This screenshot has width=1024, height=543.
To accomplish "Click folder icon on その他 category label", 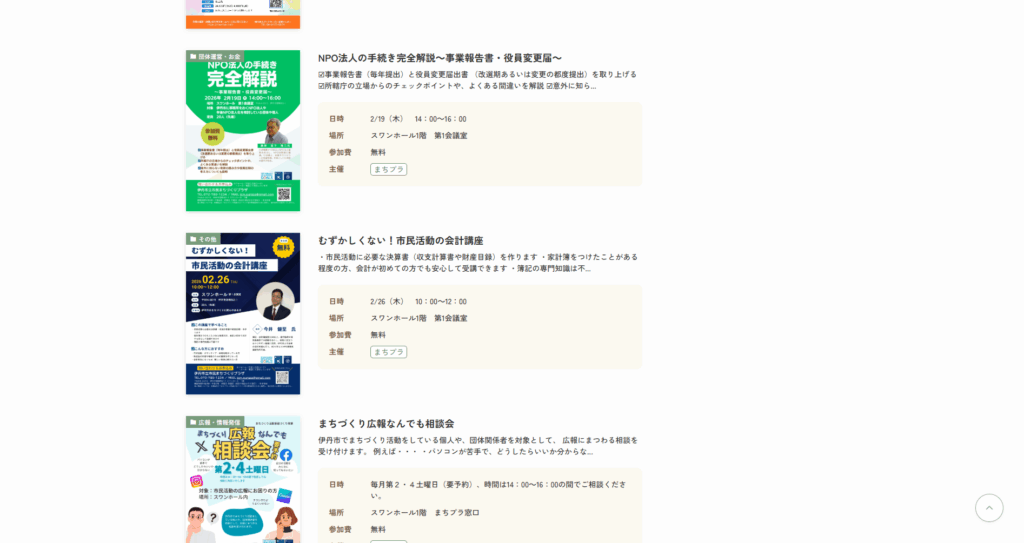I will point(192,240).
